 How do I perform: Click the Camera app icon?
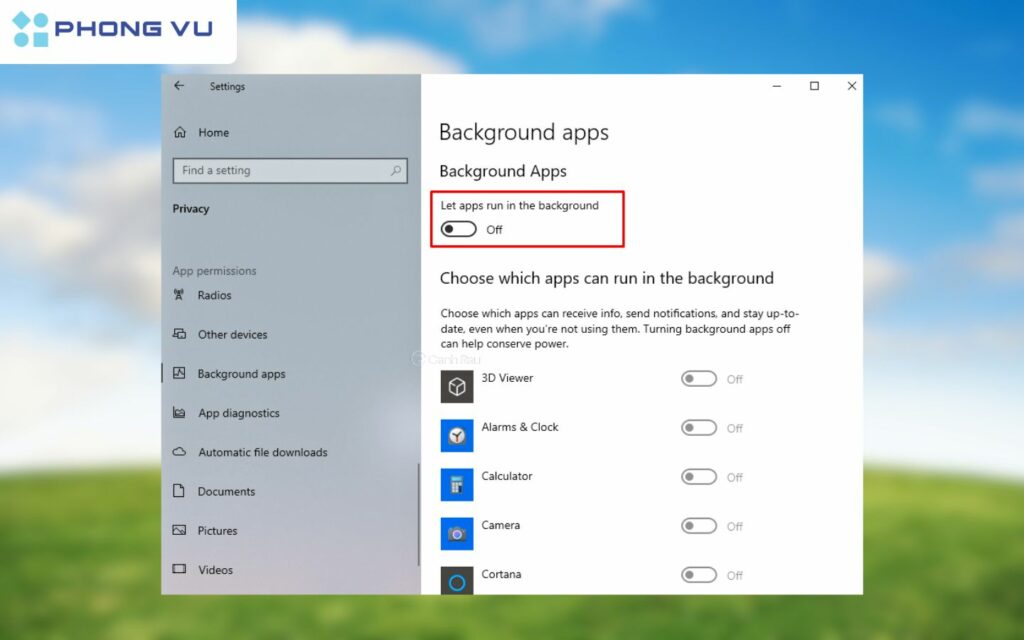pyautogui.click(x=457, y=534)
